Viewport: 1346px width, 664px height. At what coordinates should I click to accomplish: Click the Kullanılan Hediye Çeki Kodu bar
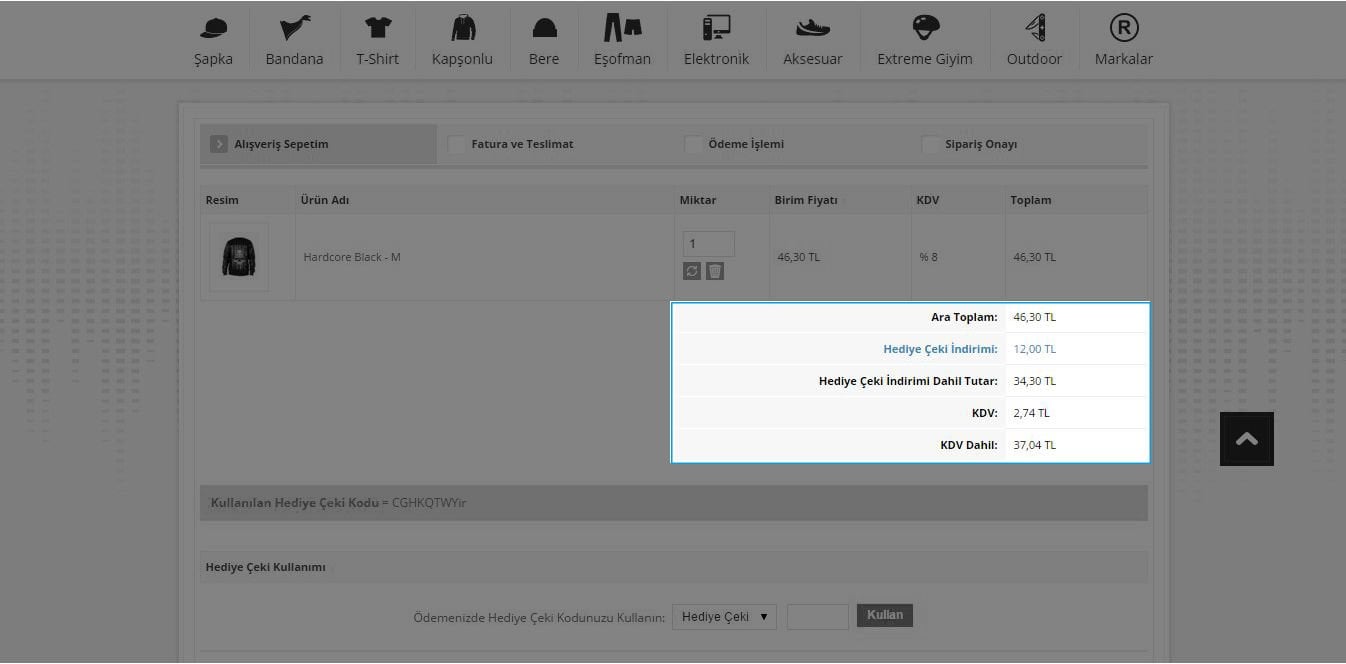pos(674,503)
